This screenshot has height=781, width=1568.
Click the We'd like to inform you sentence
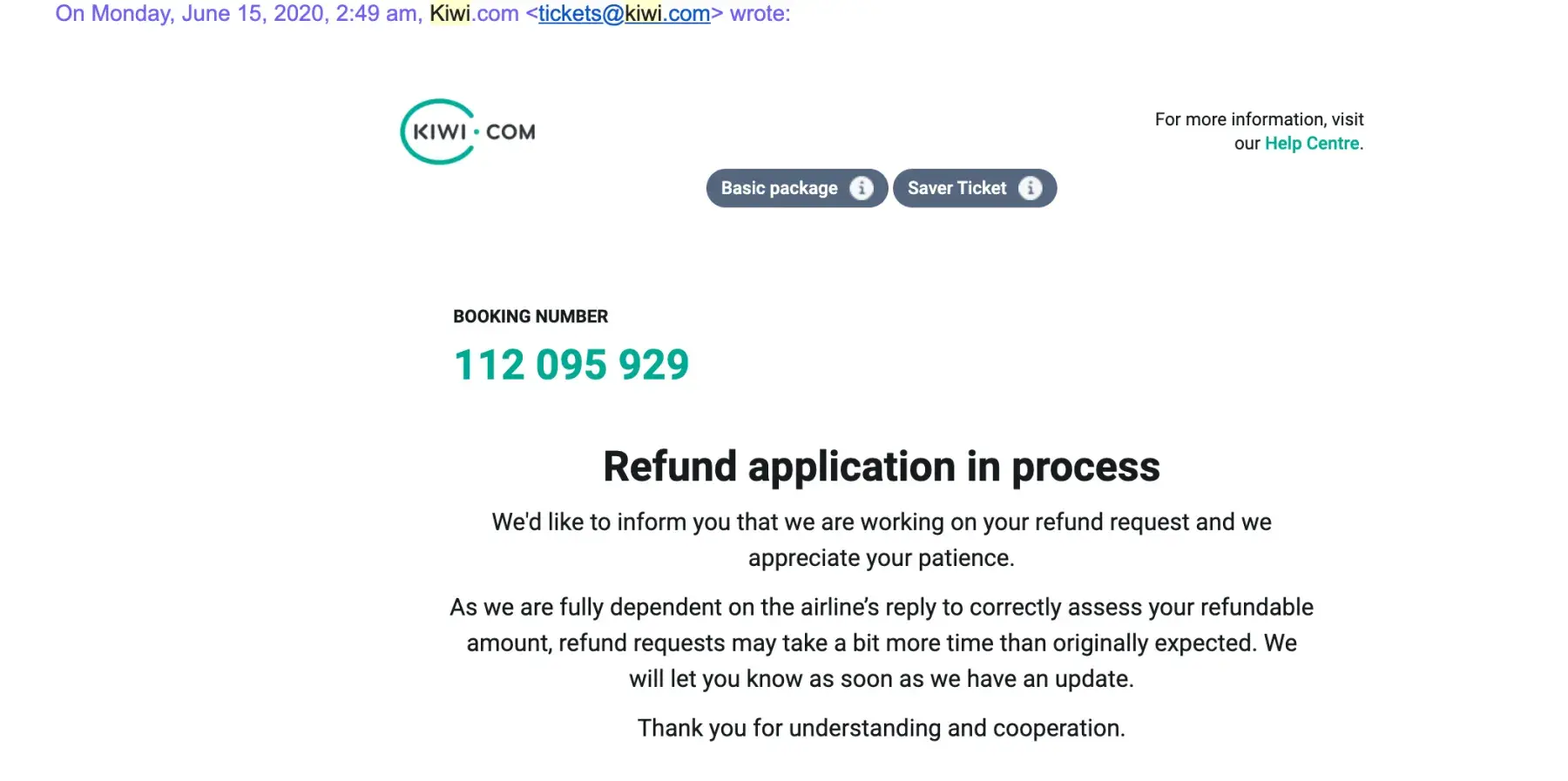(881, 522)
